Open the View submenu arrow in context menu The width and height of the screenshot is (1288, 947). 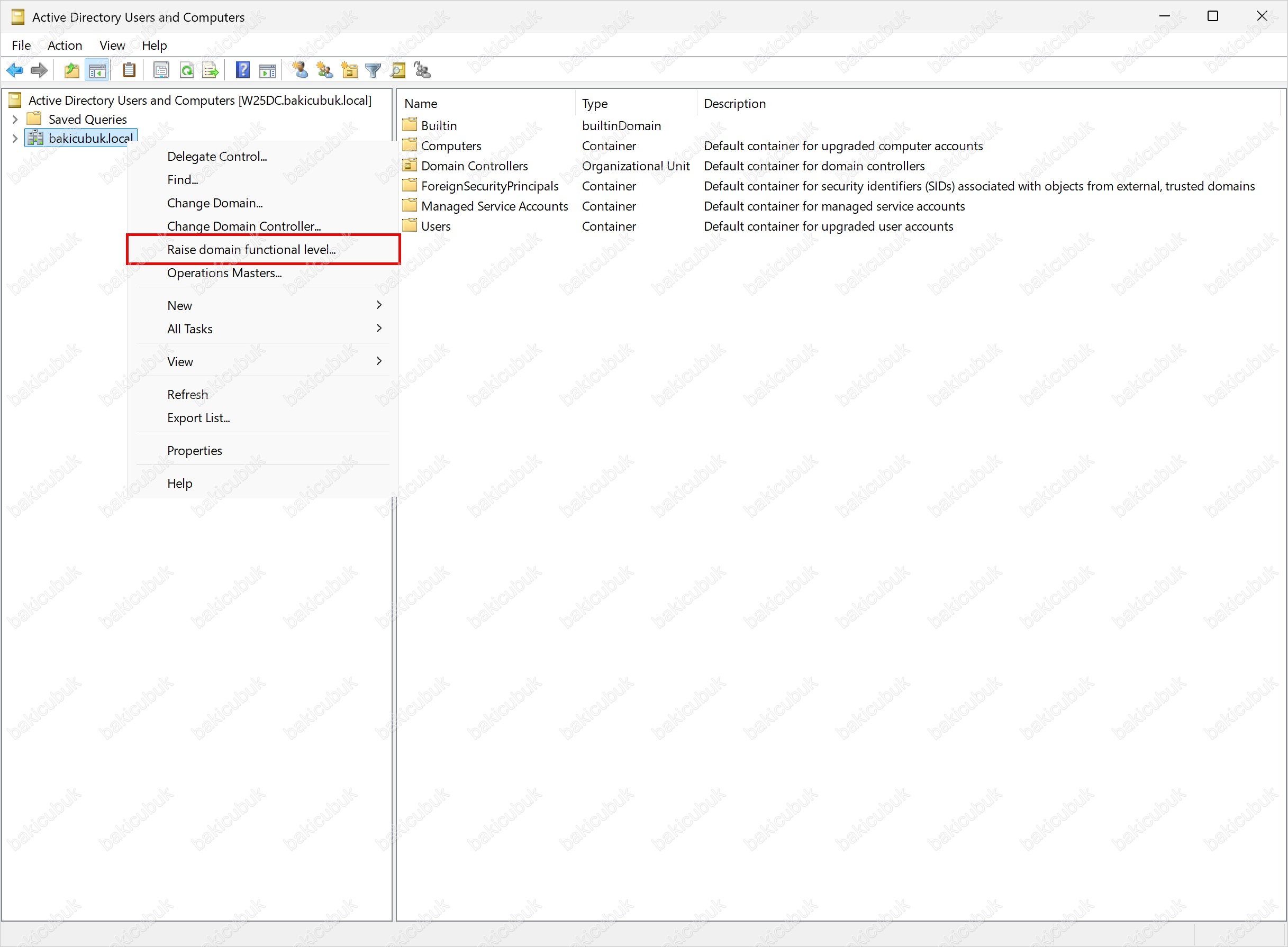(379, 361)
